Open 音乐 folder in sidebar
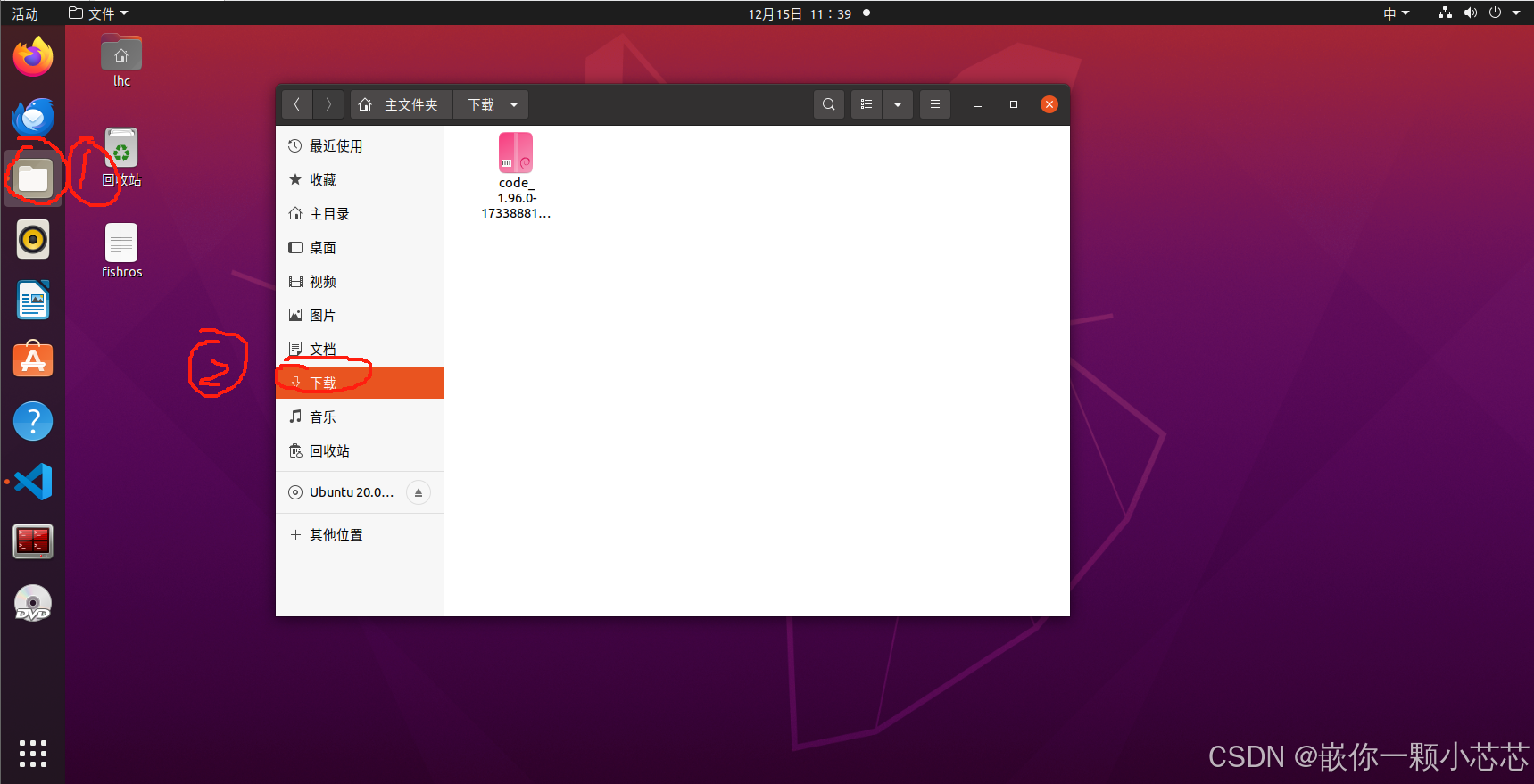Screen dimensions: 1534x784 coord(360,417)
